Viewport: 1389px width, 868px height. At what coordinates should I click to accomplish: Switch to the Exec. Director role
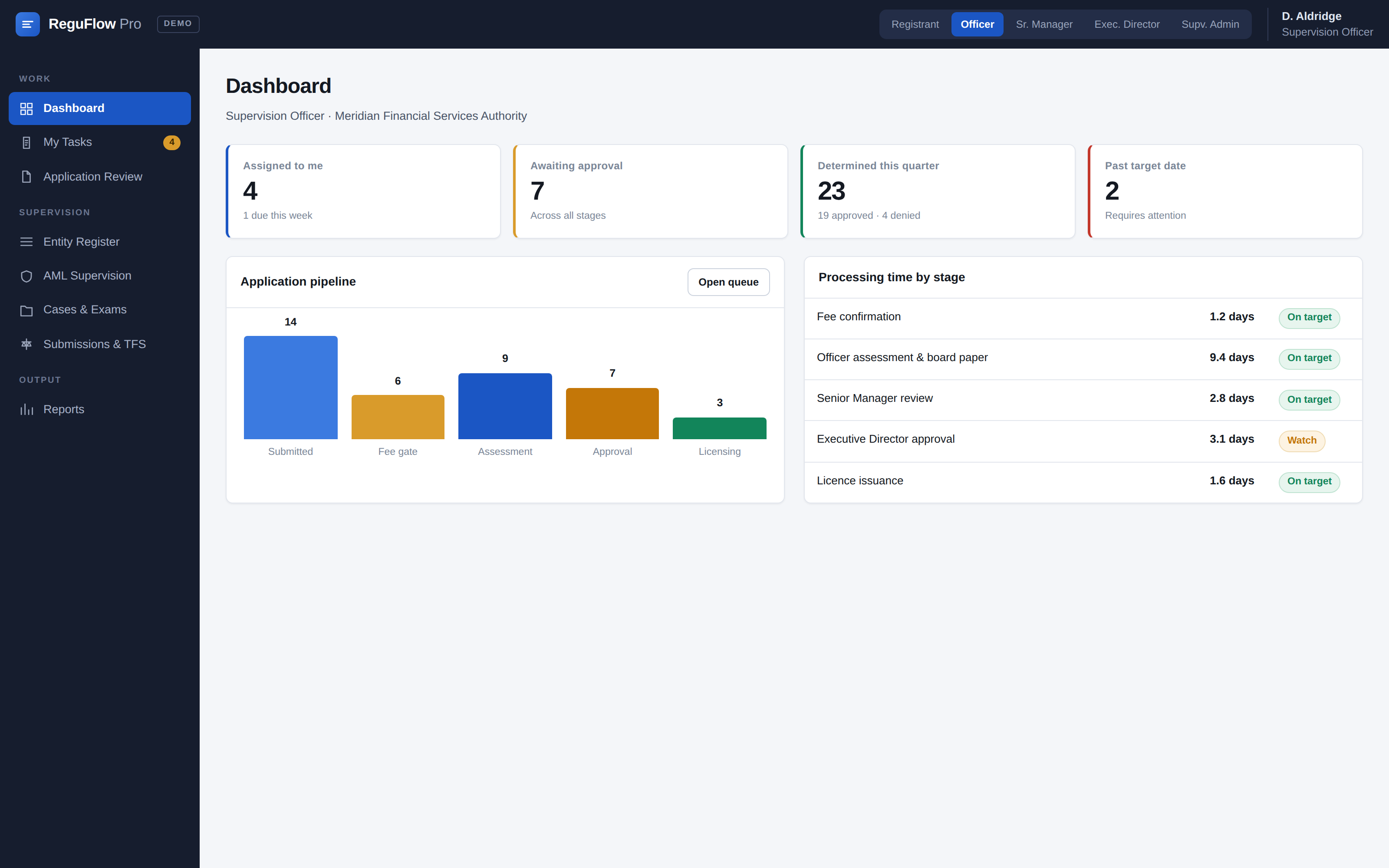[1127, 24]
